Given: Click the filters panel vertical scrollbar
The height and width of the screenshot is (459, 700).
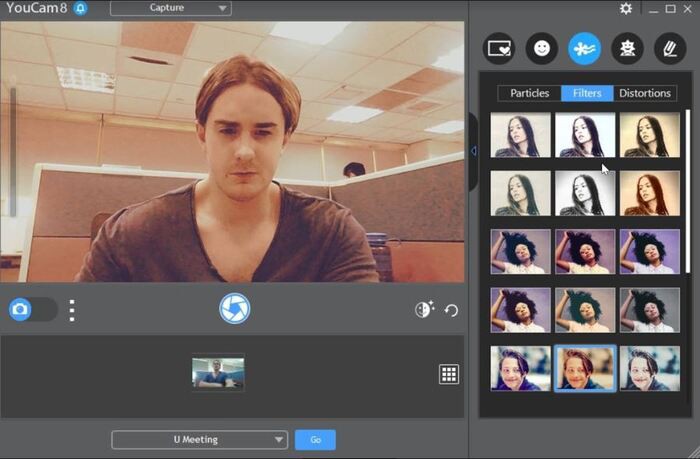Looking at the screenshot, I should pyautogui.click(x=687, y=190).
